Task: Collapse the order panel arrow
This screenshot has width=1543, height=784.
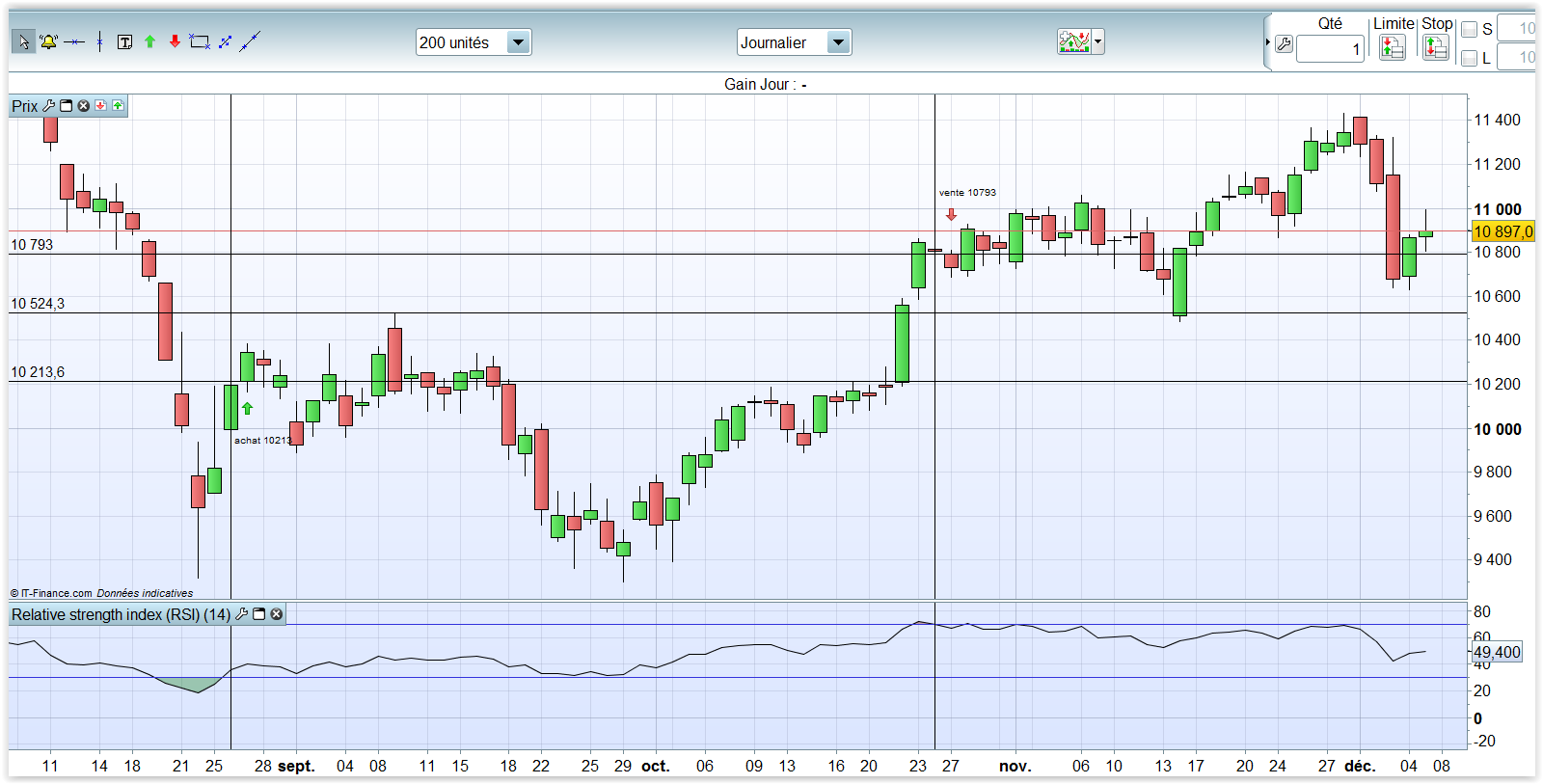Action: pos(1267,42)
